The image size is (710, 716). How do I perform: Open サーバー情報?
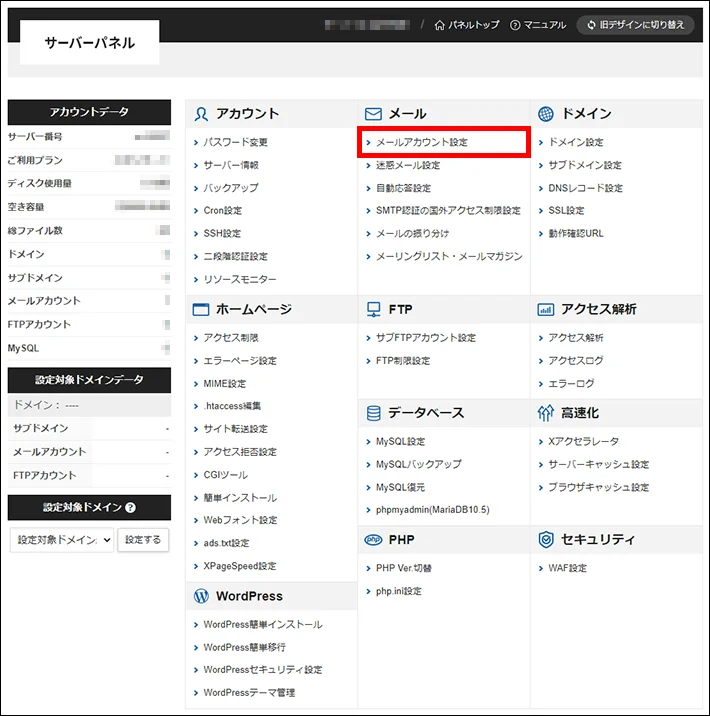click(231, 165)
